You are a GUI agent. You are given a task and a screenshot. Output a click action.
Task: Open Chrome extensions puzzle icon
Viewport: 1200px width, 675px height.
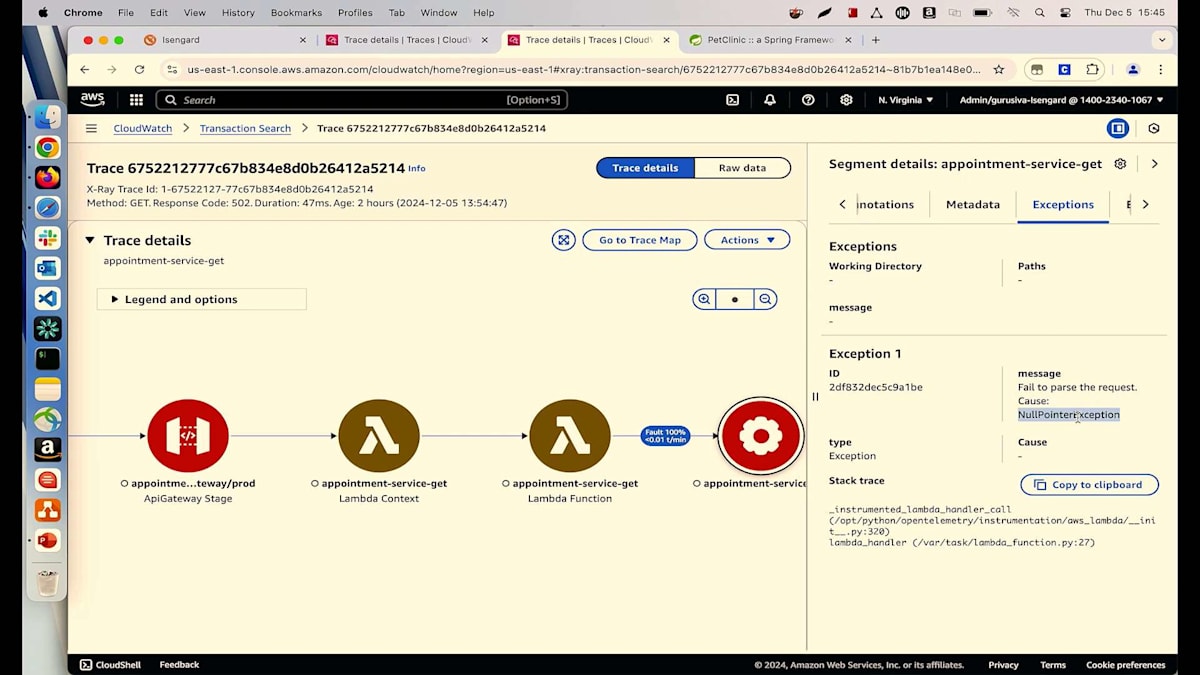click(1092, 70)
